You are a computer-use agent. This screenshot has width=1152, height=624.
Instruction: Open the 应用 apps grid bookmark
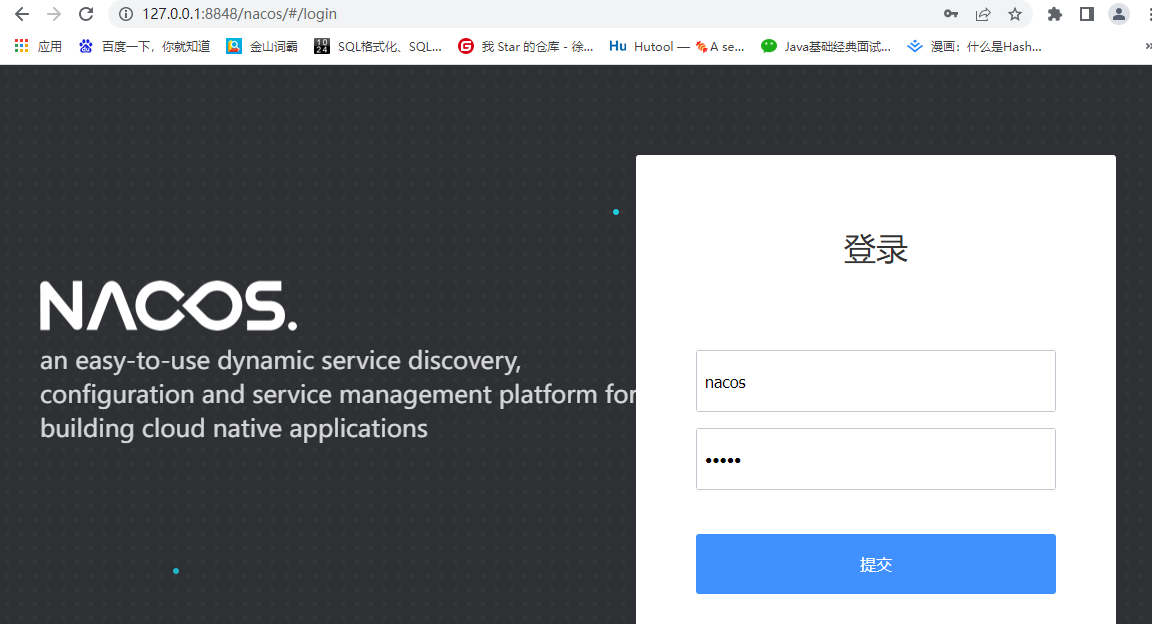pyautogui.click(x=38, y=46)
